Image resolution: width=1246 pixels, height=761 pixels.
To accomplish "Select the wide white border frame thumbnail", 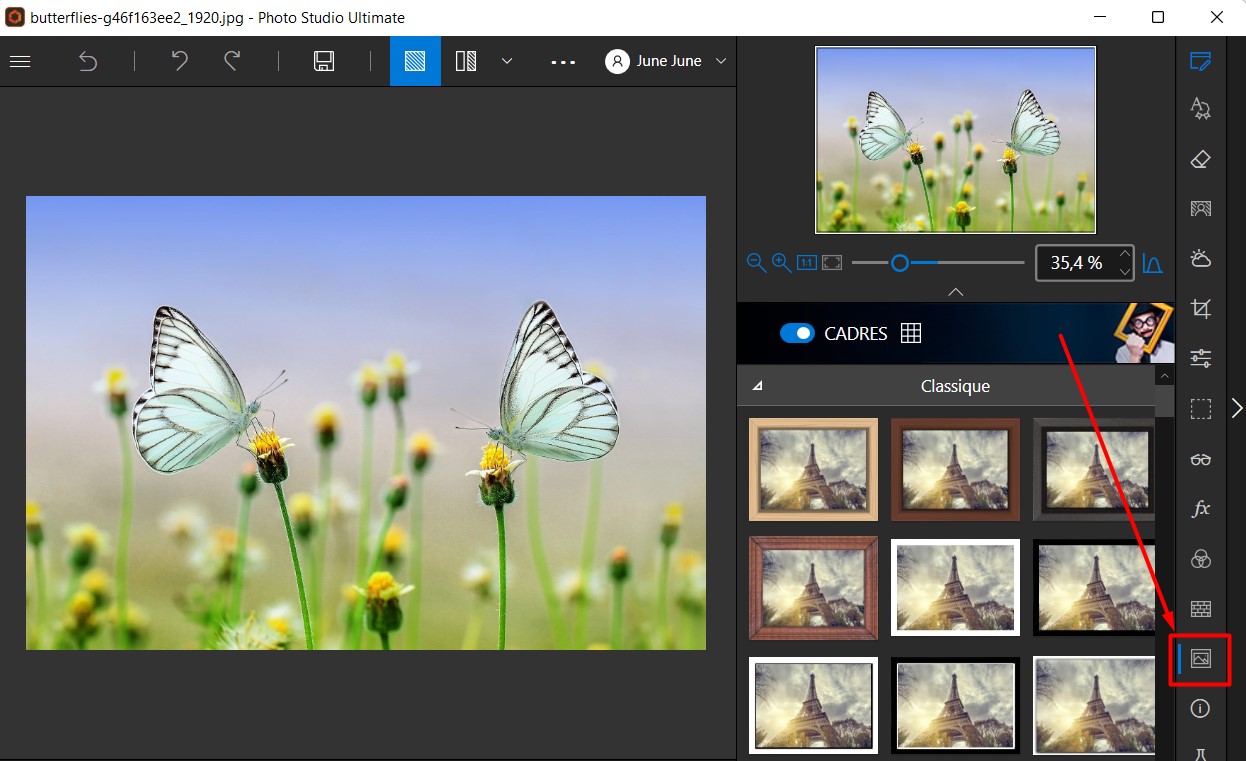I will [x=956, y=588].
